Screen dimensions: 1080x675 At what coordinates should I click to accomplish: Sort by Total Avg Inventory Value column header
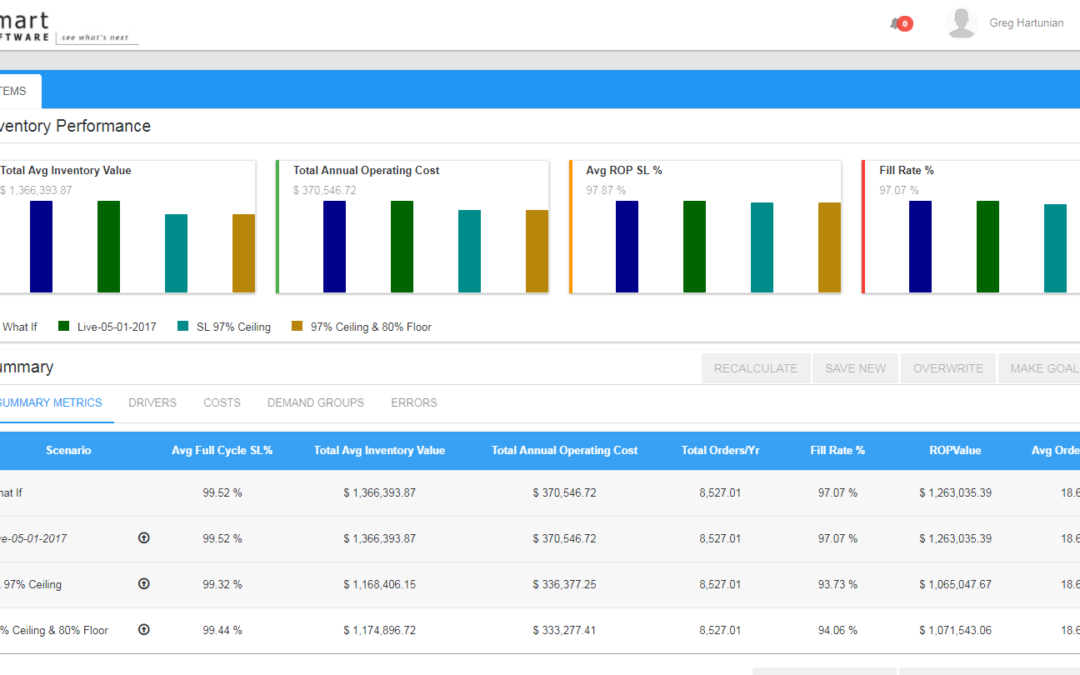click(x=379, y=451)
